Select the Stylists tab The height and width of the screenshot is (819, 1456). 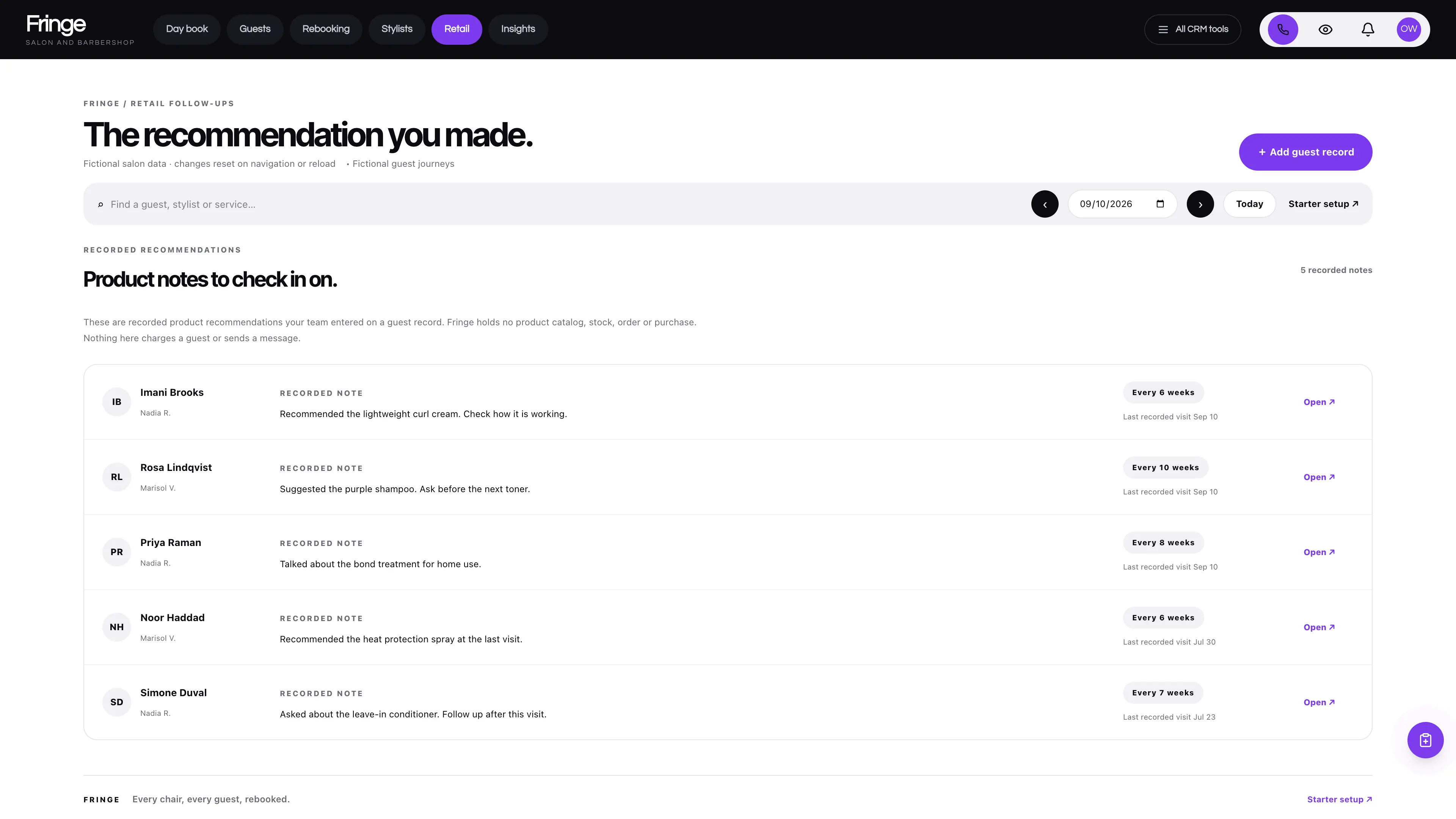[397, 30]
